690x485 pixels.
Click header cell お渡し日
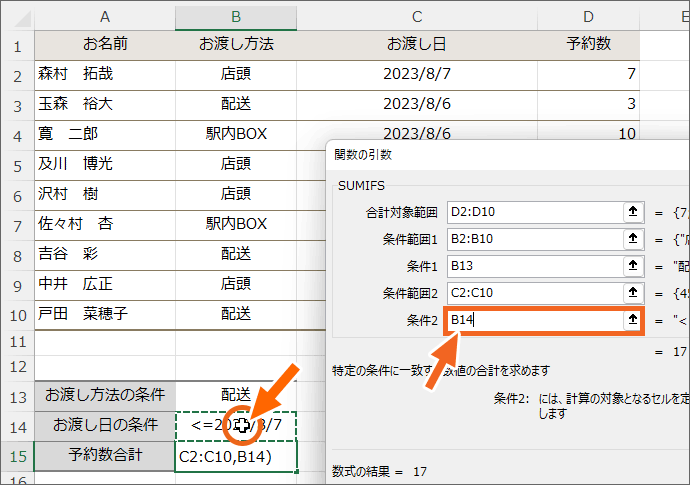(417, 45)
